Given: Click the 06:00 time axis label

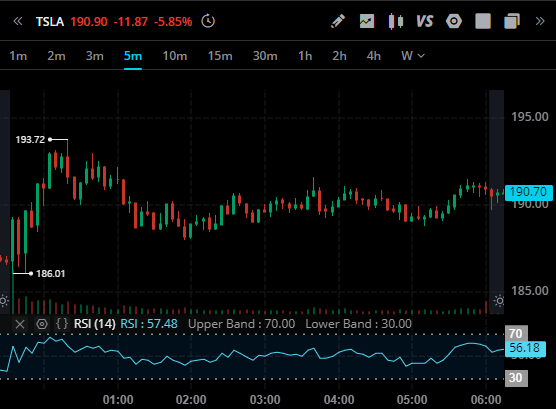Looking at the screenshot, I should tap(486, 400).
